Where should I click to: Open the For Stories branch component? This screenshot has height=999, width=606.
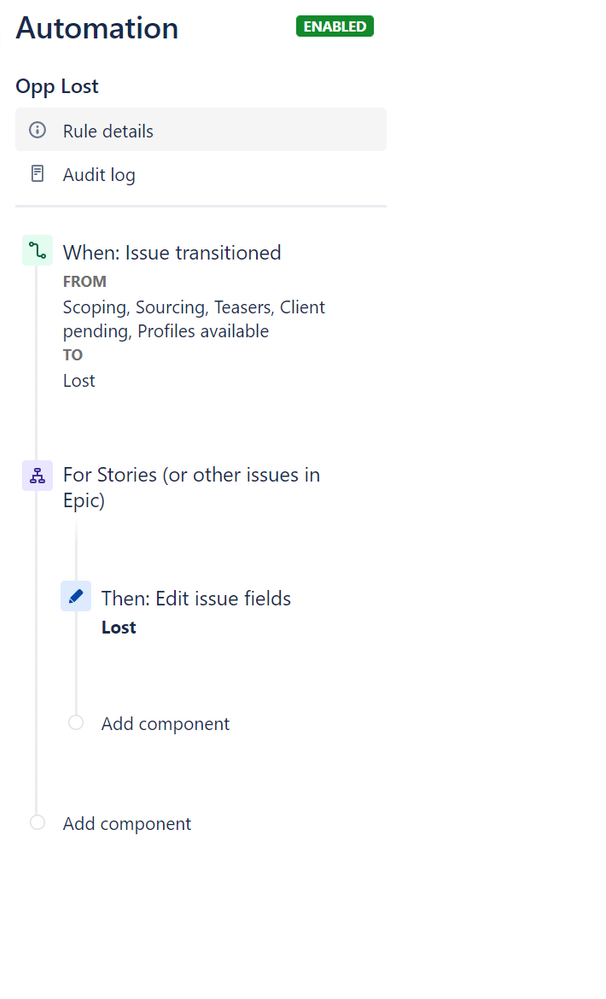[x=191, y=487]
